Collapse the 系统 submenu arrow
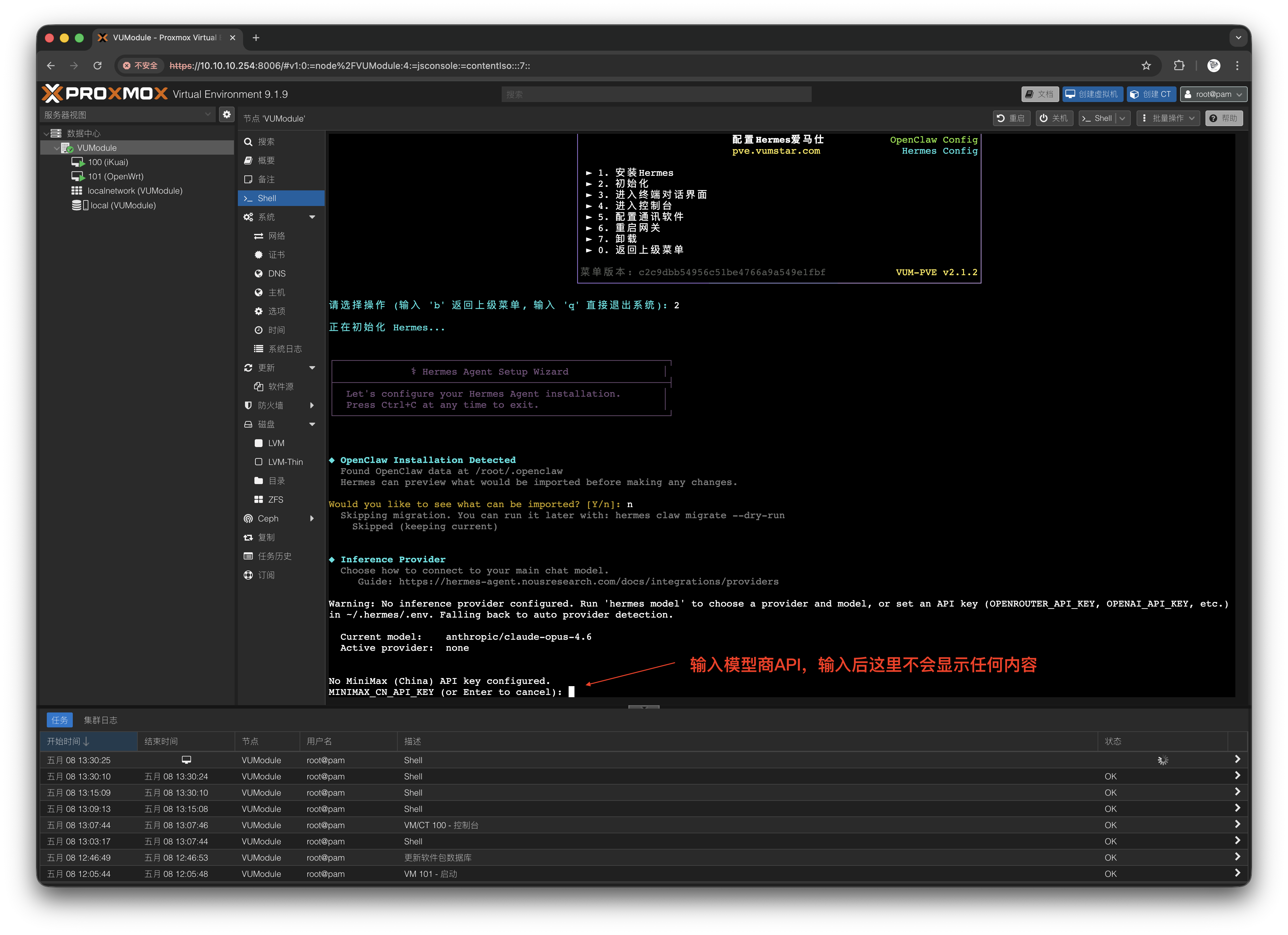The width and height of the screenshot is (1288, 935). [312, 217]
